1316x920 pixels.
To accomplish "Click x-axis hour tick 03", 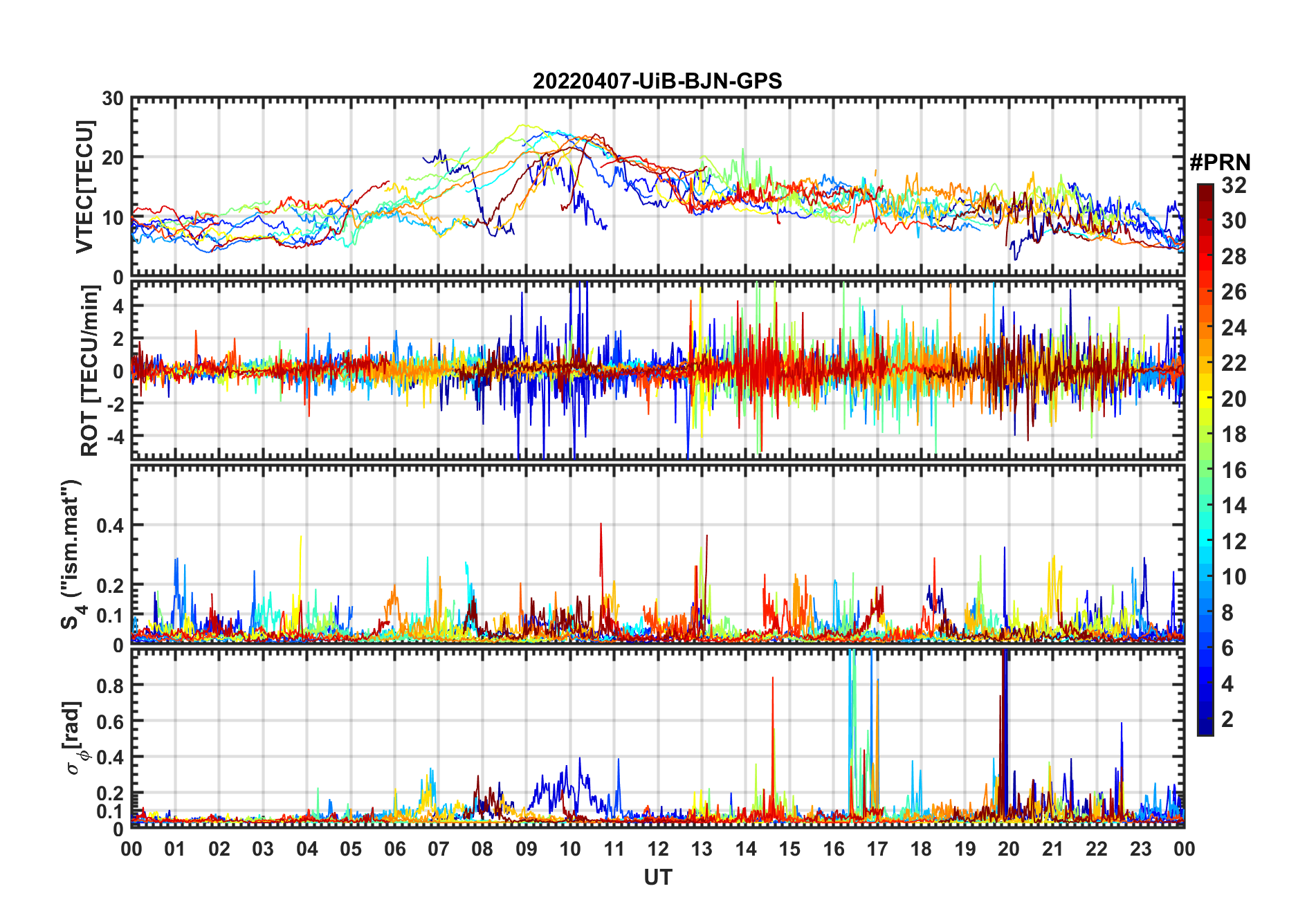I will (263, 849).
